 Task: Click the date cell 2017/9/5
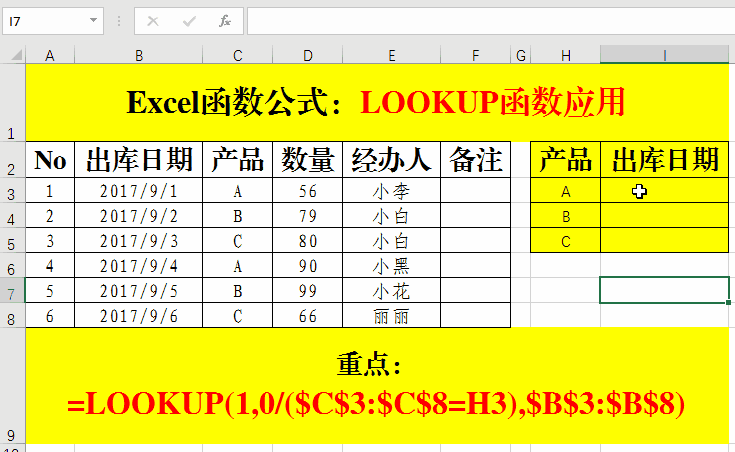tap(139, 290)
